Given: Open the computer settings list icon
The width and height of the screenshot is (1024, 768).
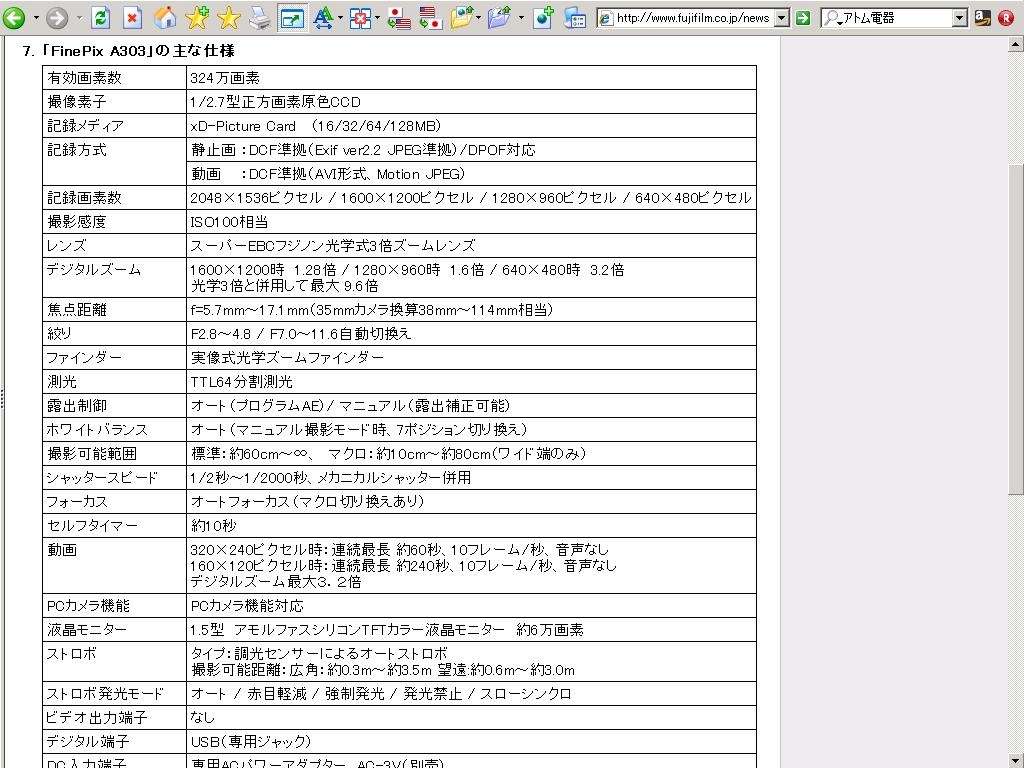Looking at the screenshot, I should [x=575, y=18].
